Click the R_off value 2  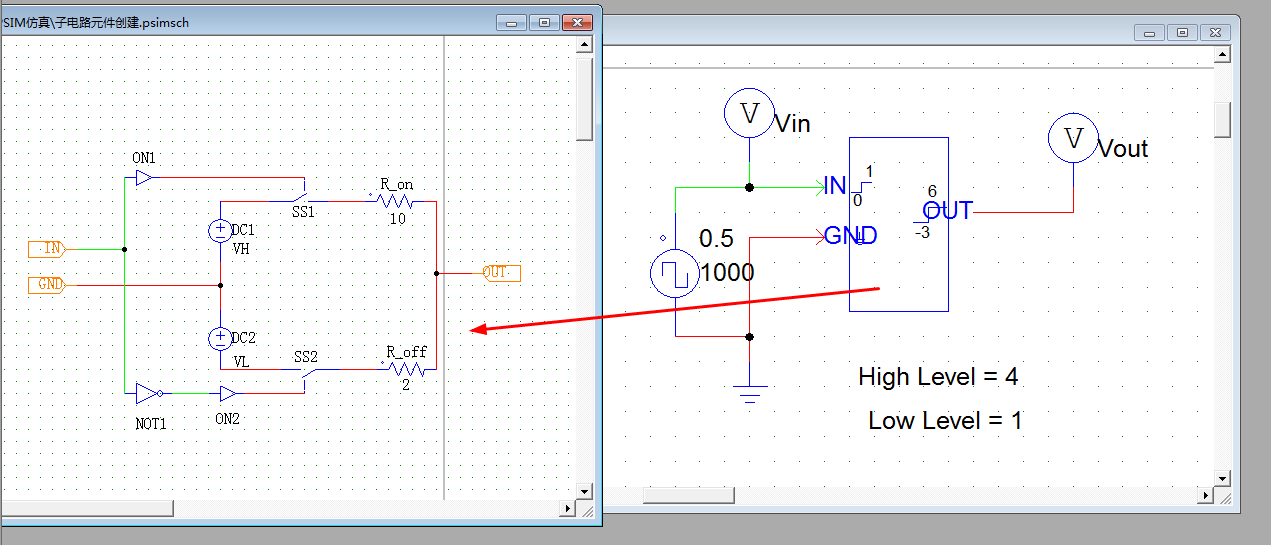405,386
